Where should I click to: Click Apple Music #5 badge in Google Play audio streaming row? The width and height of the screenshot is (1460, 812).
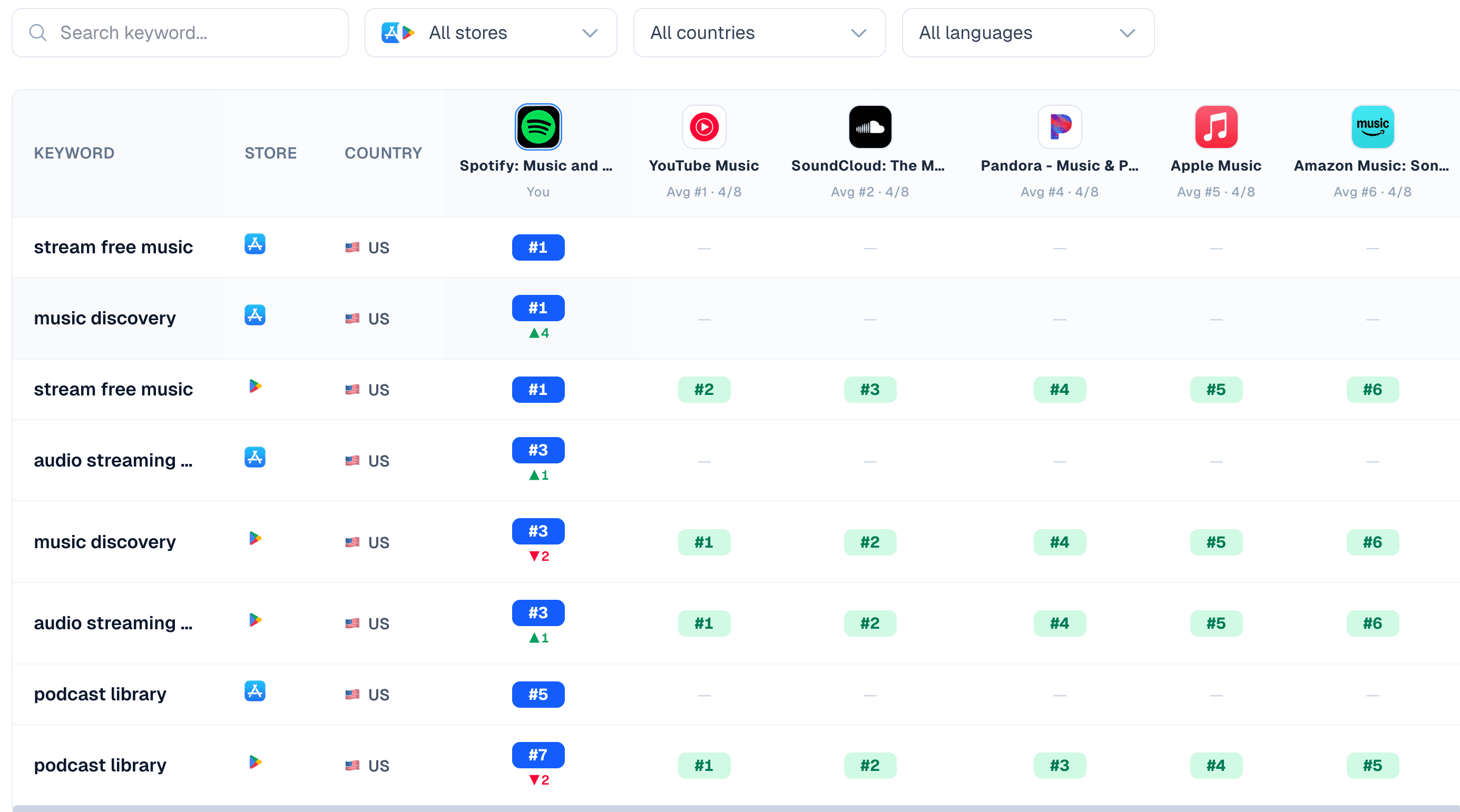1216,623
